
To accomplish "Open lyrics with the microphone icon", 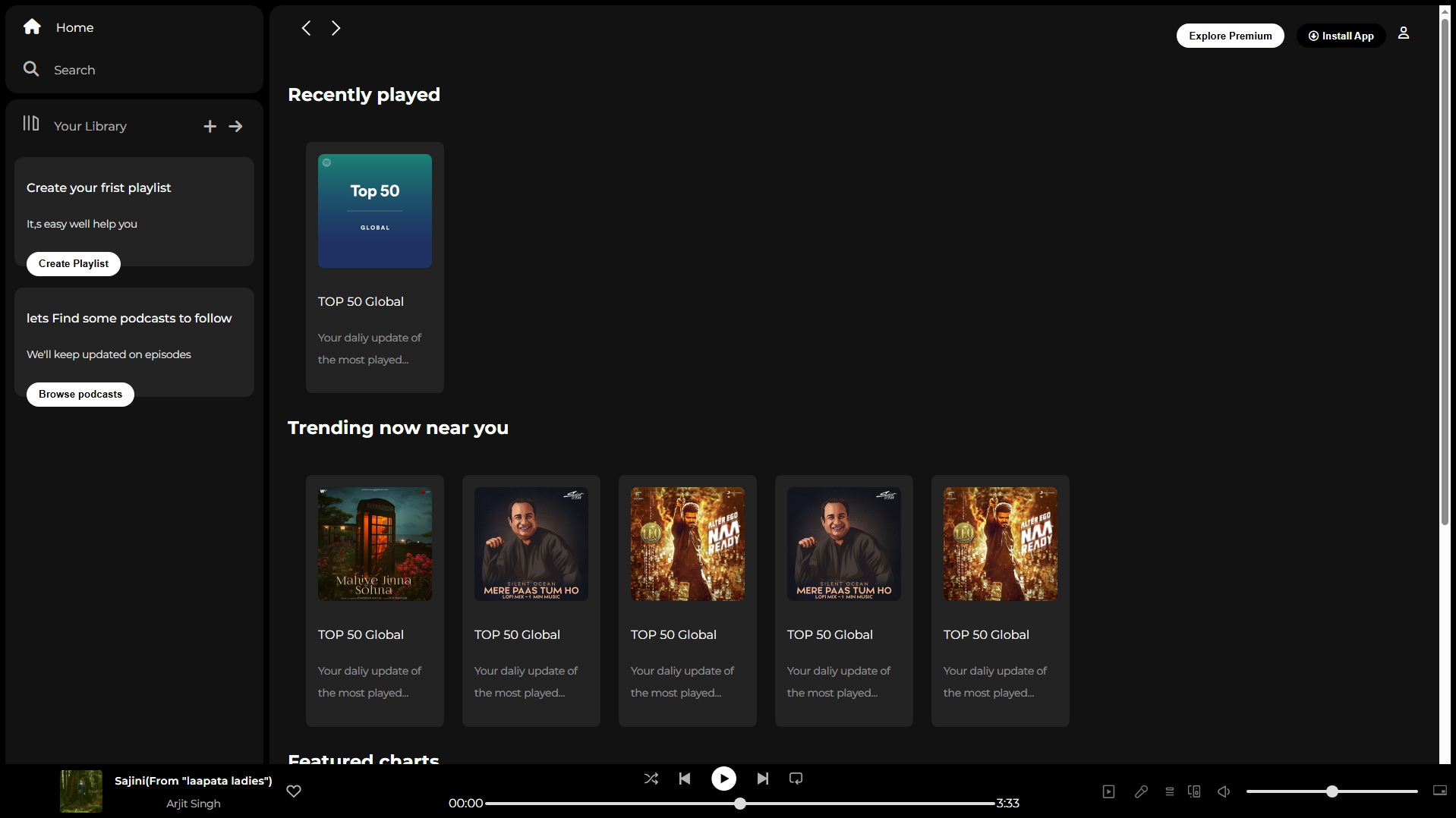I will tap(1141, 791).
